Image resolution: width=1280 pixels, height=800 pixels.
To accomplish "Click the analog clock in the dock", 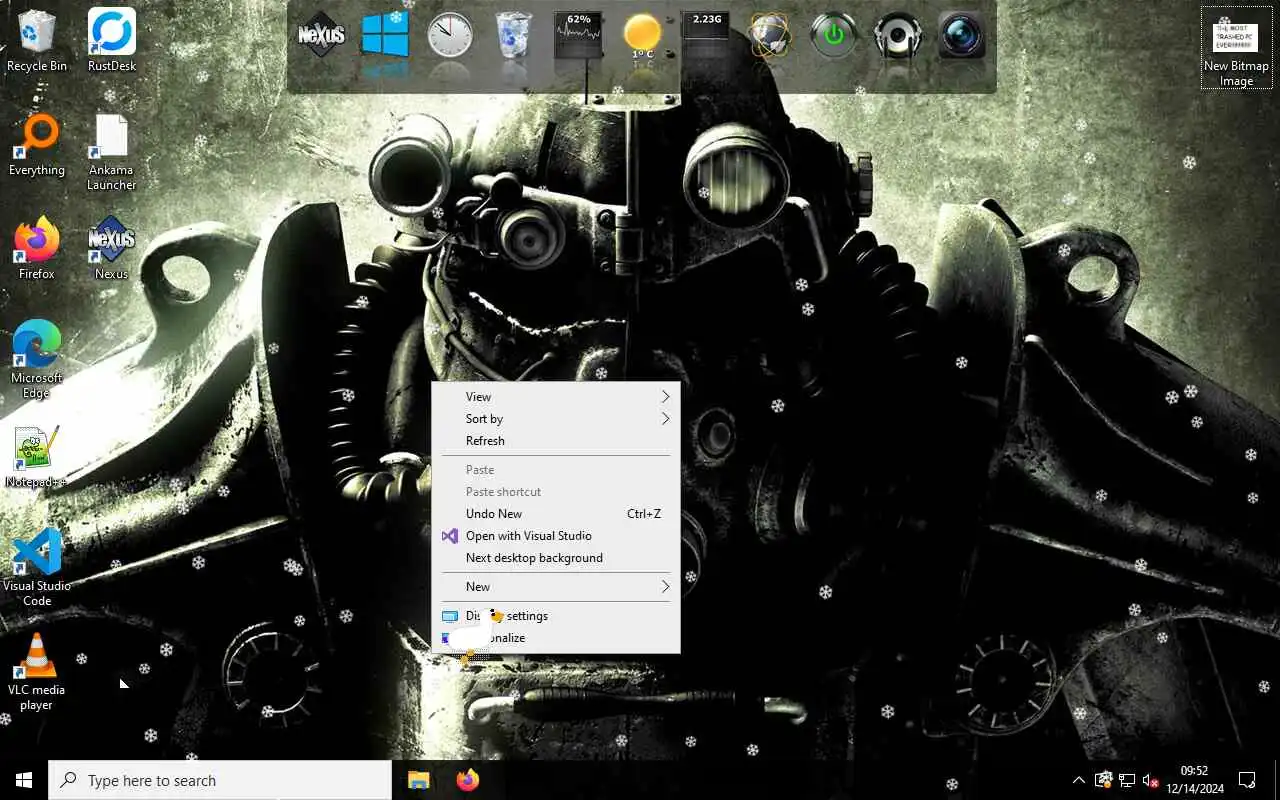I will 449,36.
